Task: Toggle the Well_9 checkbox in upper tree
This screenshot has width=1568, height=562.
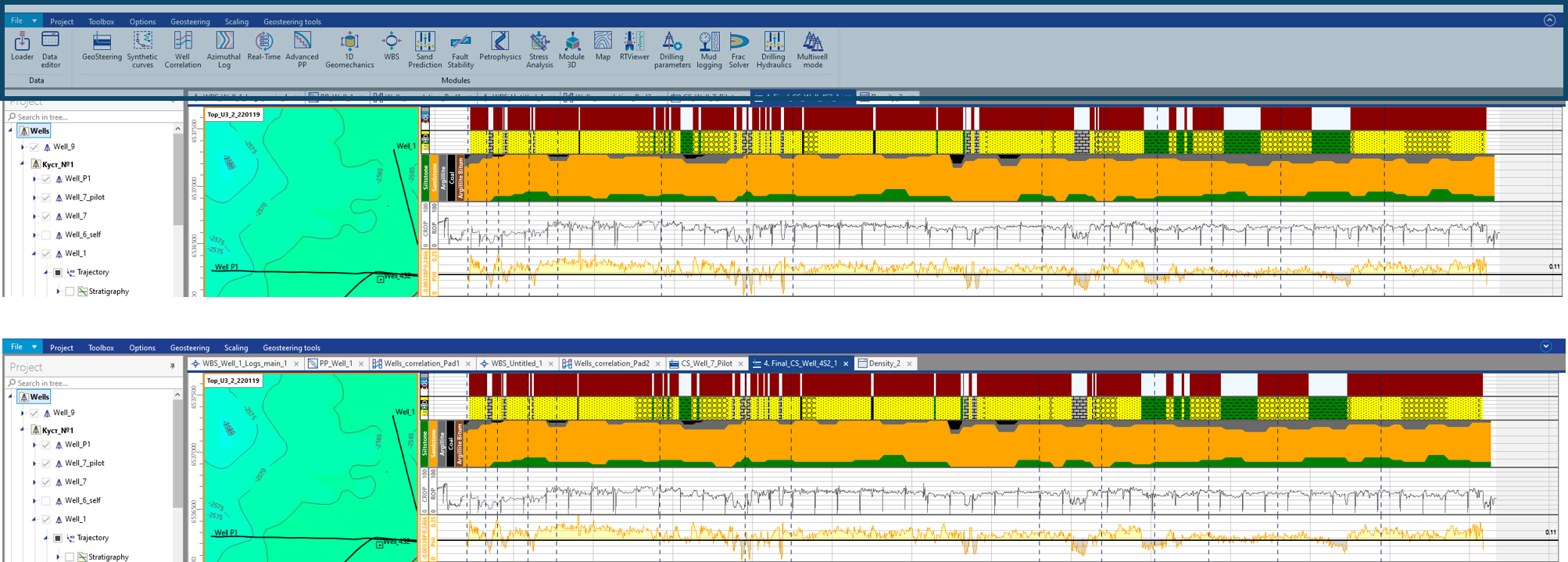Action: pyautogui.click(x=34, y=147)
